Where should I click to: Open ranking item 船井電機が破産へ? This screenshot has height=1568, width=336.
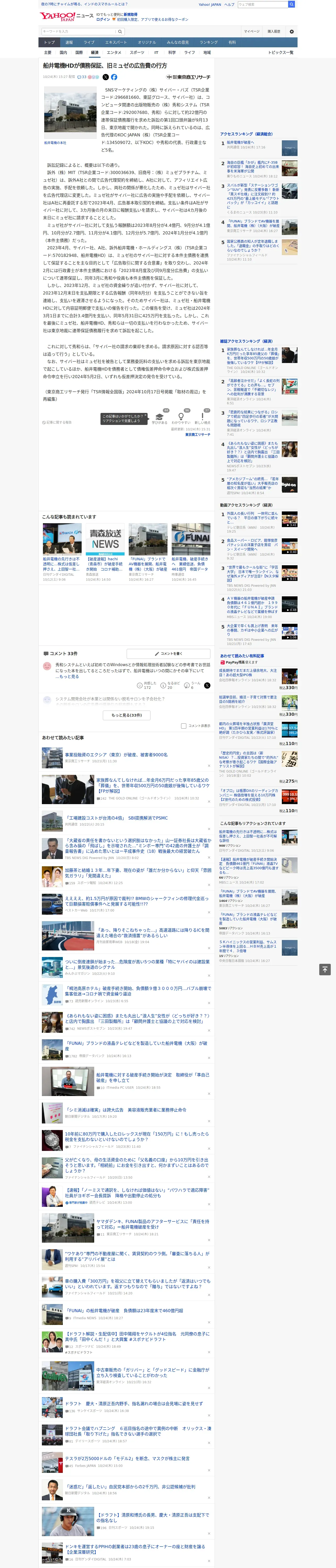[x=240, y=142]
